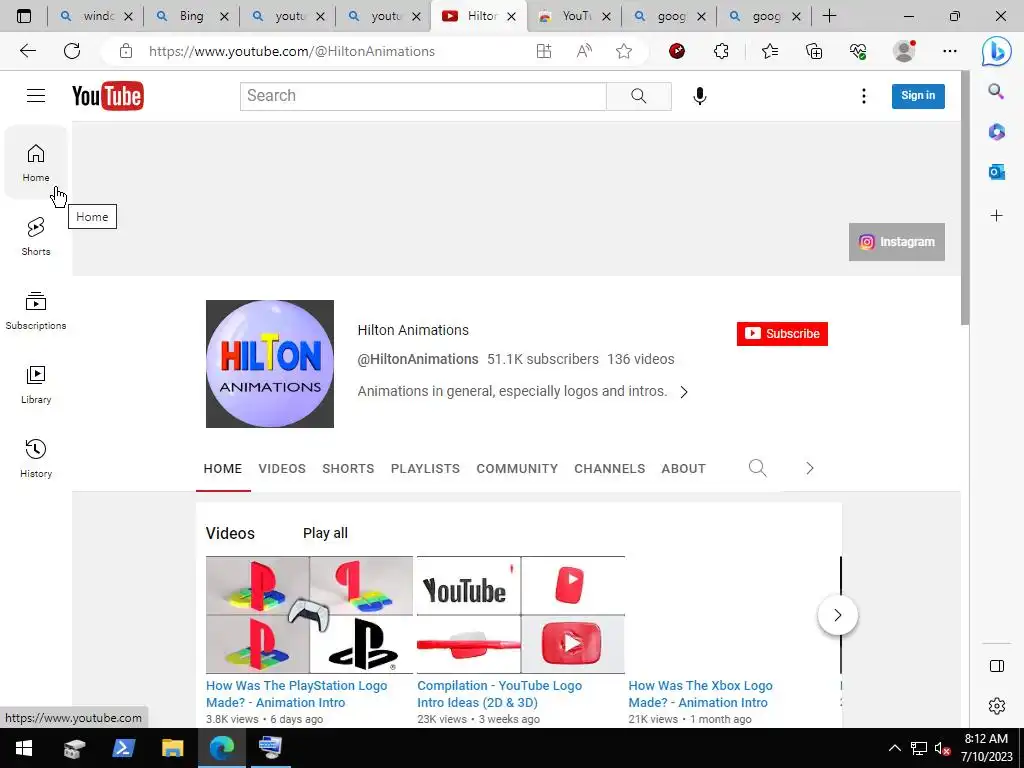Open the ABOUT tab
Screen dimensions: 1024x768
pos(683,468)
